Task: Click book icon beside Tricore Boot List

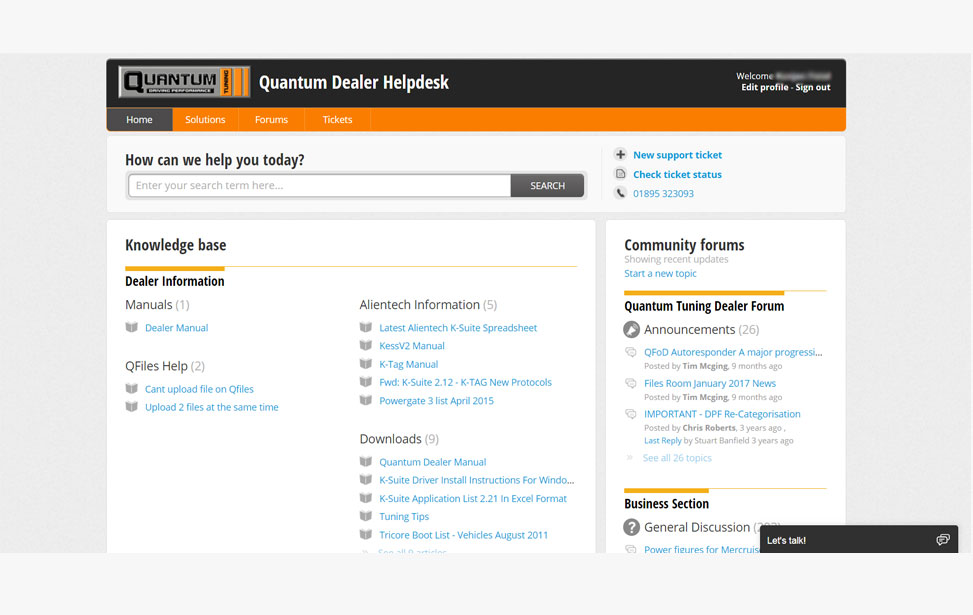Action: pyautogui.click(x=365, y=534)
